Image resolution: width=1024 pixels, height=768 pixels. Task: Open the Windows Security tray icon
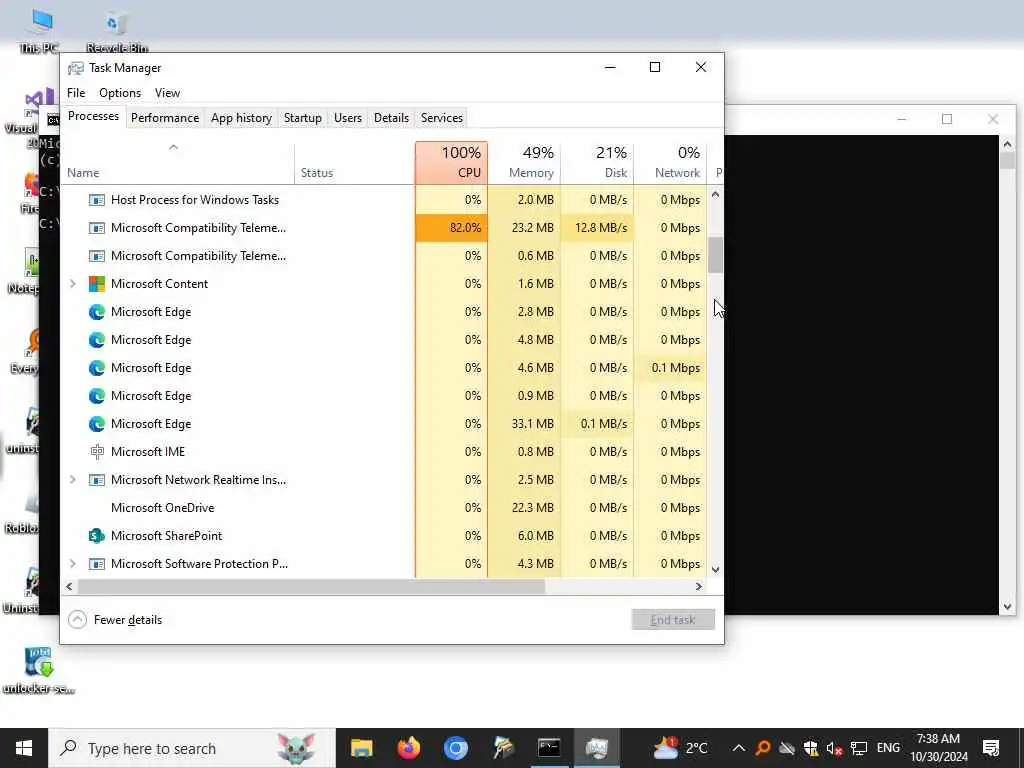pos(810,748)
